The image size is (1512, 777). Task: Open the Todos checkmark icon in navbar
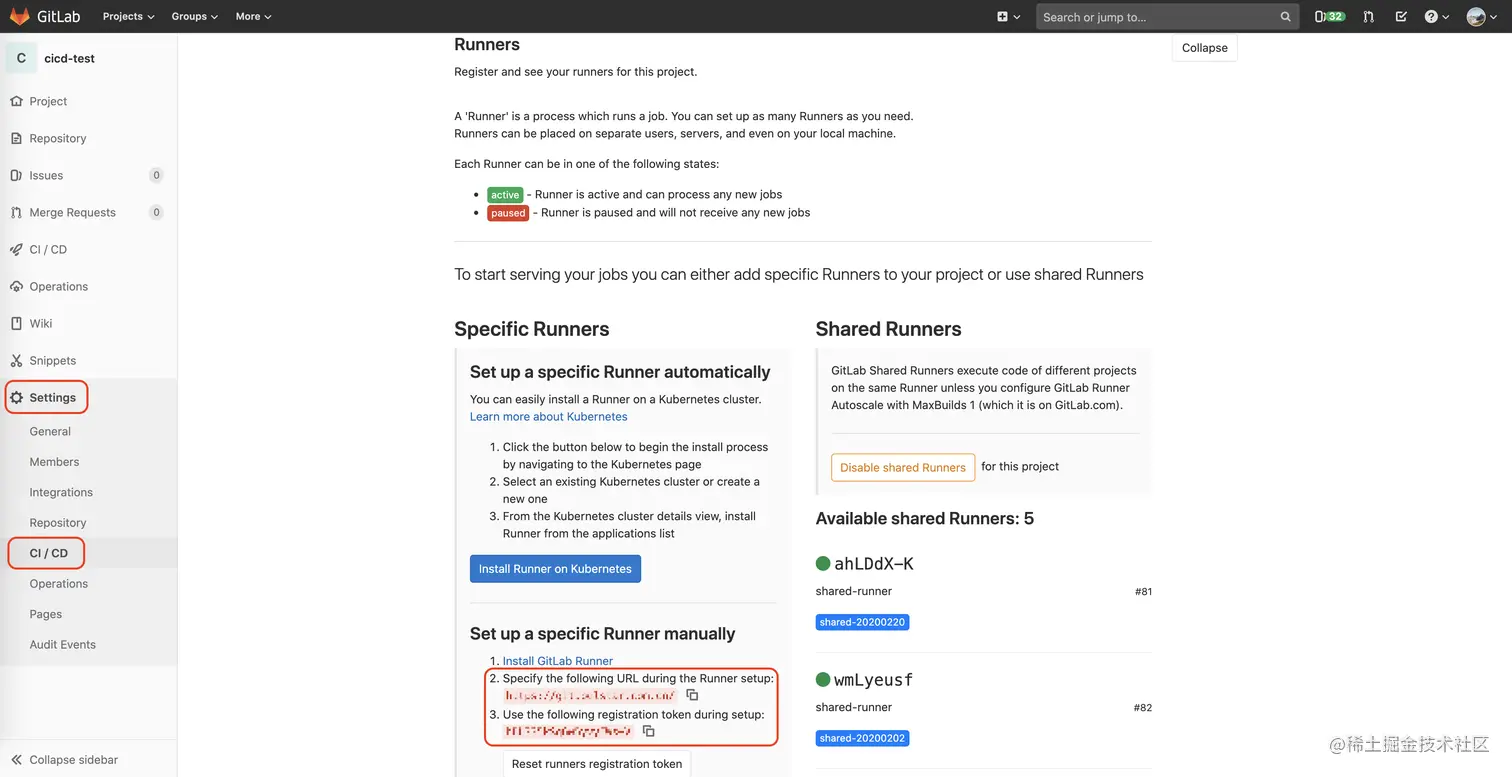[x=1401, y=16]
